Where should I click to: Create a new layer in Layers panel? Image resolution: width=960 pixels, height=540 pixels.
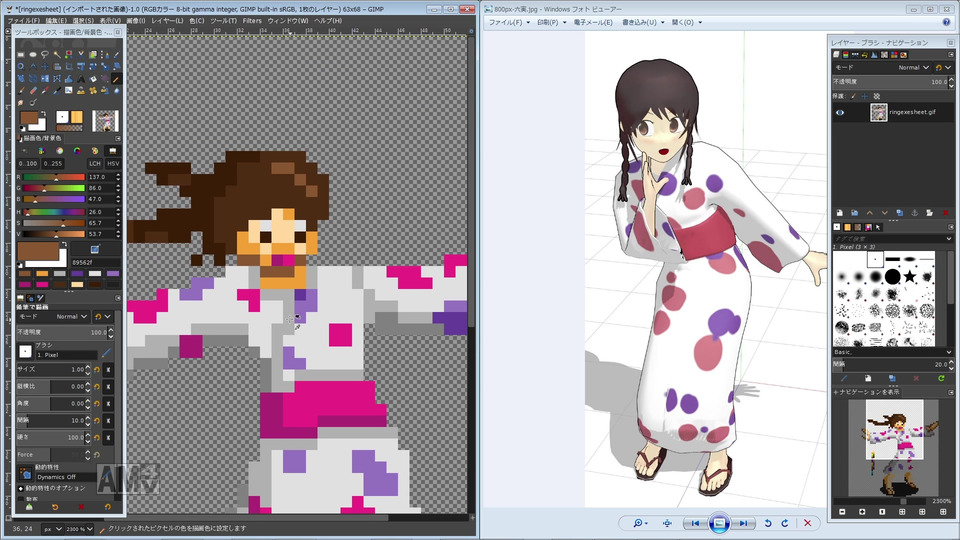(839, 212)
